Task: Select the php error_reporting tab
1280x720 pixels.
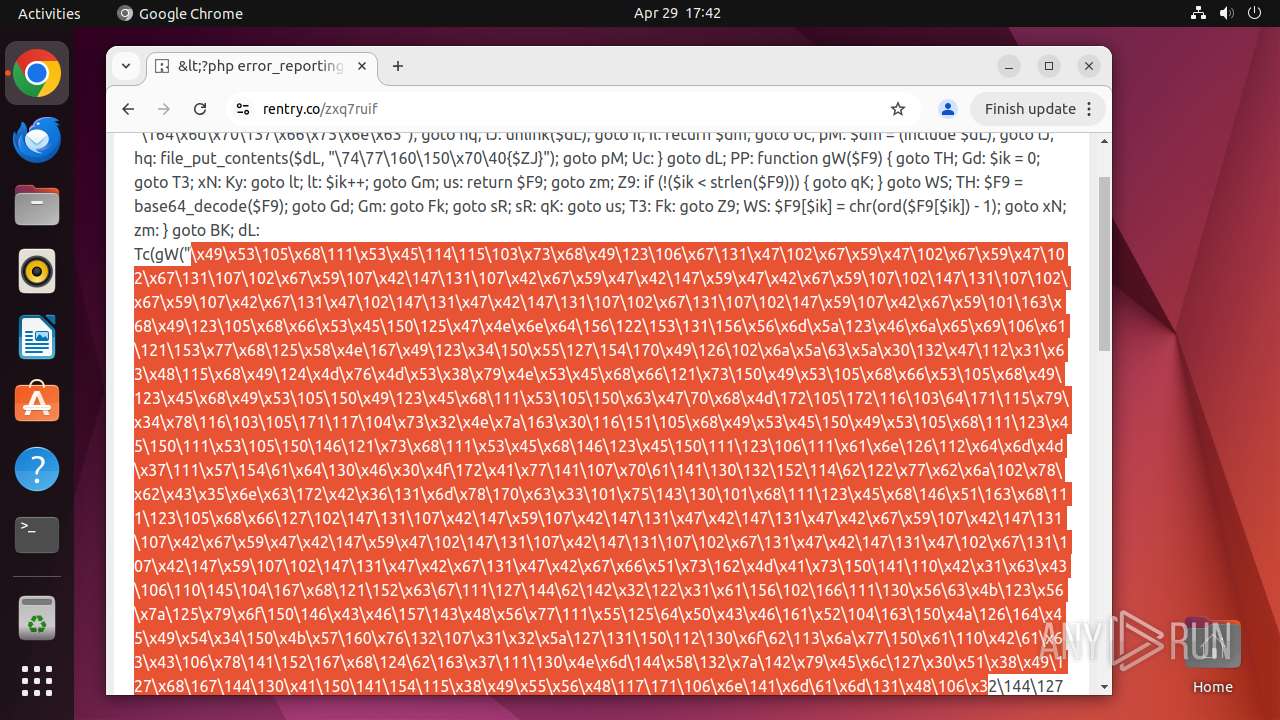Action: point(262,66)
